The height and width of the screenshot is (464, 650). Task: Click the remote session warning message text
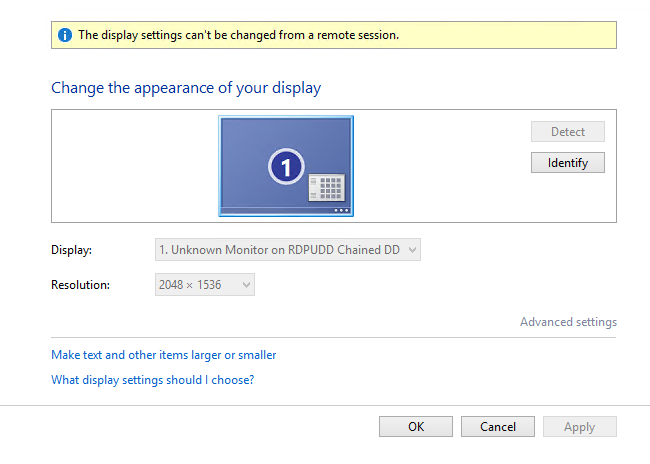point(238,35)
